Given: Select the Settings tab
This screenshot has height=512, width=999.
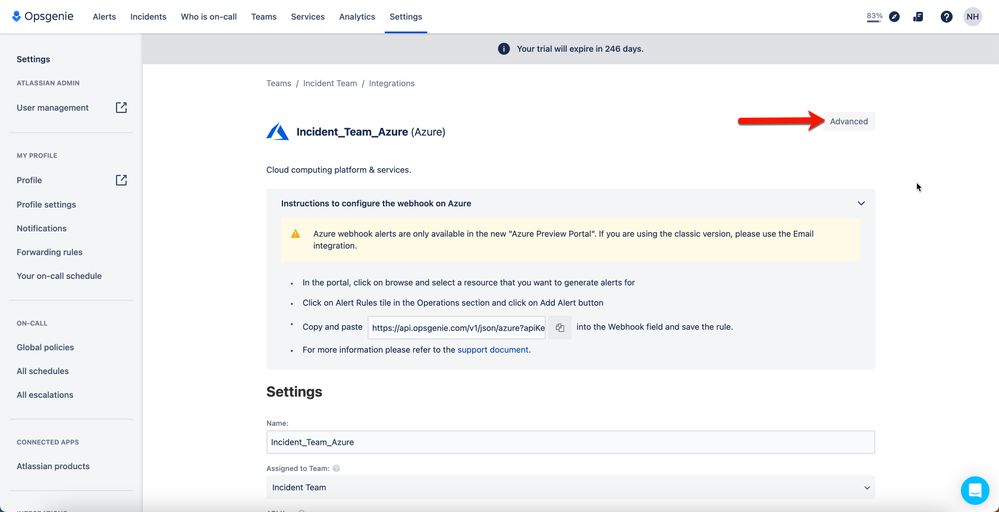Looking at the screenshot, I should click(406, 17).
